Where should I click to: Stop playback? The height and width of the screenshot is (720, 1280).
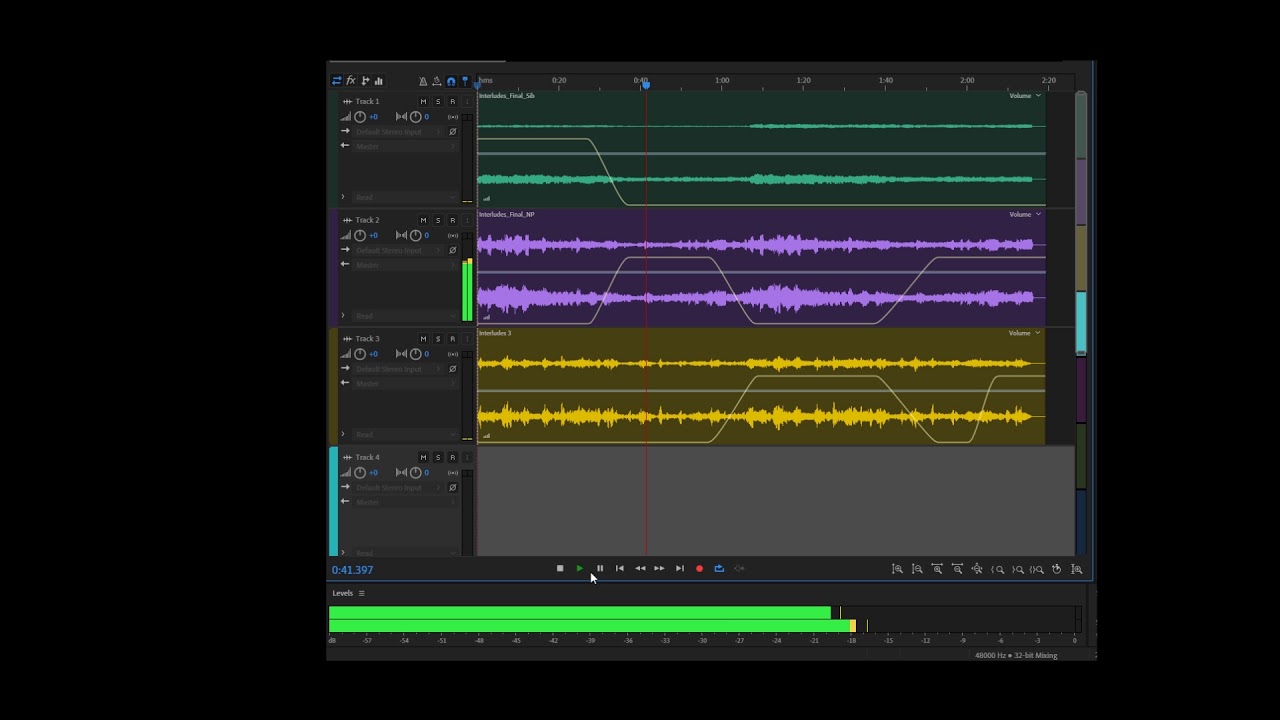pos(560,568)
